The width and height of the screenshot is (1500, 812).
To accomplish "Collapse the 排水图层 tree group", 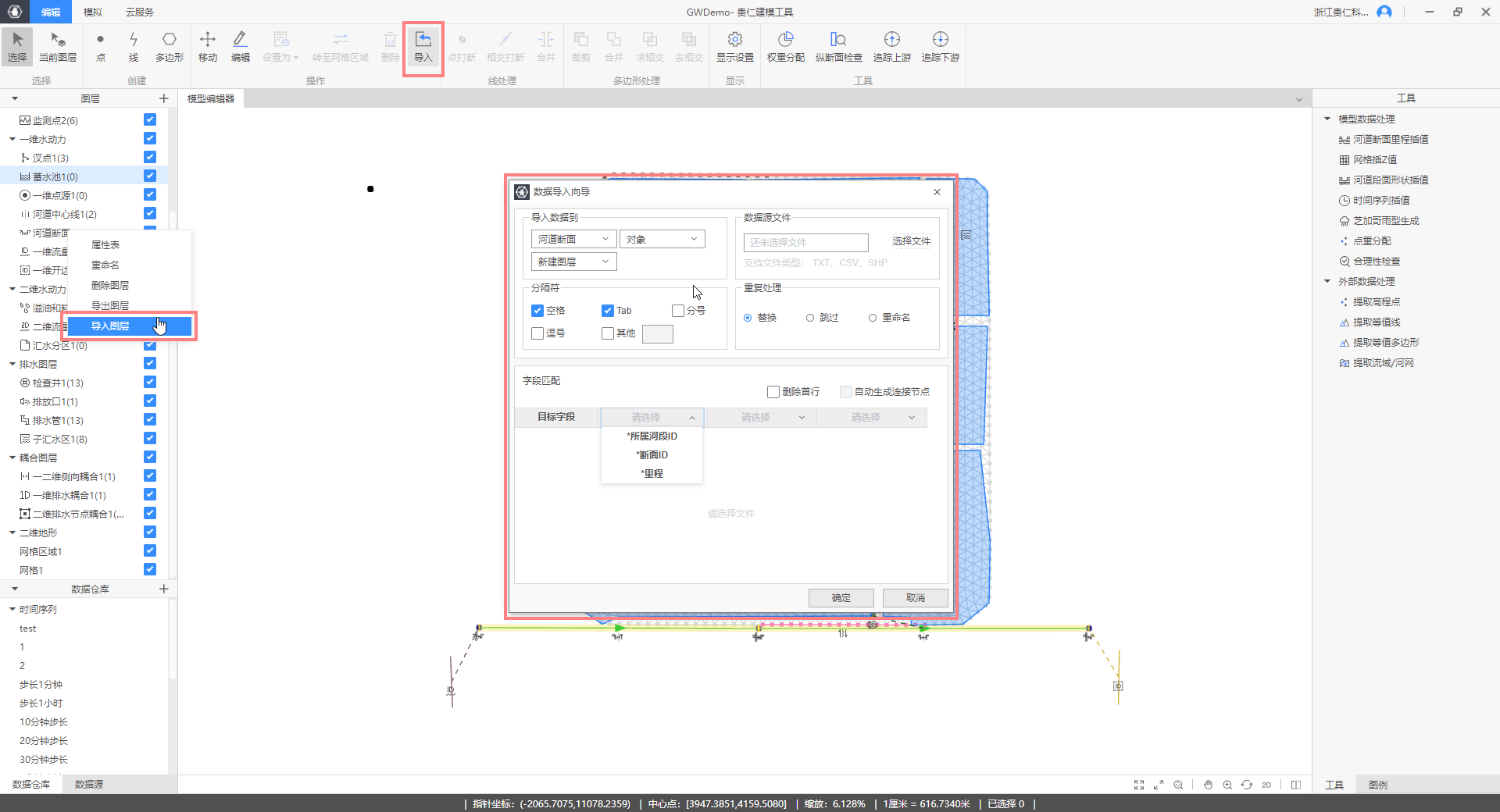I will pos(12,365).
